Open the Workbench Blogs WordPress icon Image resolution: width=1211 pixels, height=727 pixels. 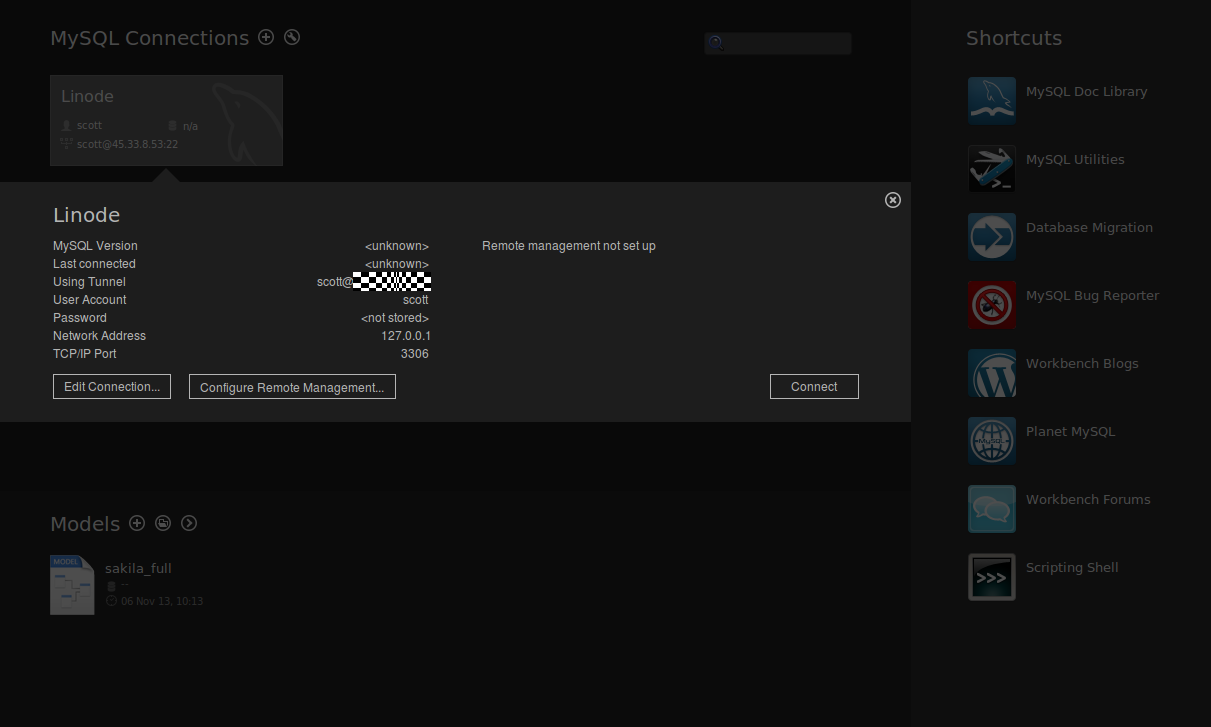pyautogui.click(x=991, y=373)
